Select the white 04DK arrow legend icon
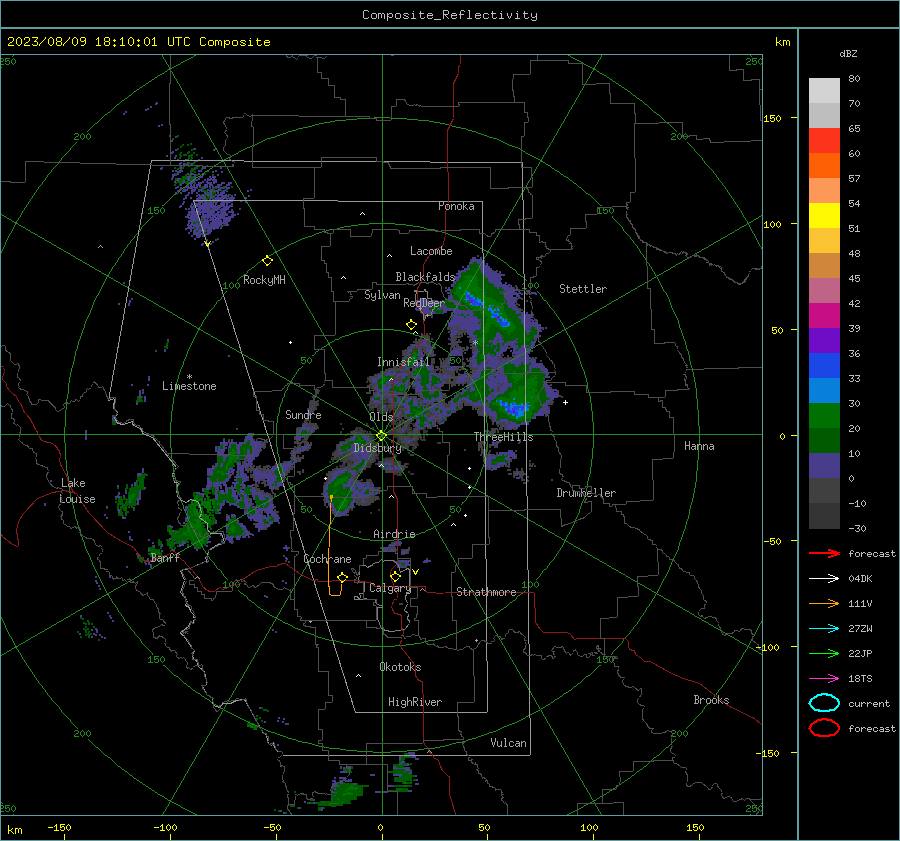Viewport: 900px width, 841px height. coord(824,578)
